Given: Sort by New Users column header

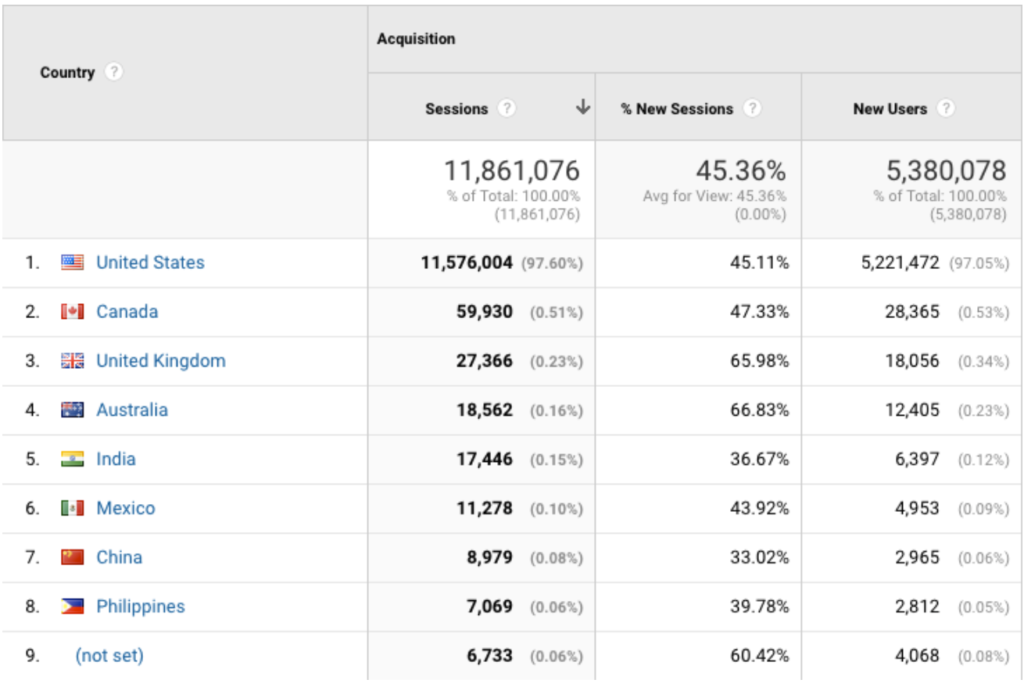Looking at the screenshot, I should 889,109.
